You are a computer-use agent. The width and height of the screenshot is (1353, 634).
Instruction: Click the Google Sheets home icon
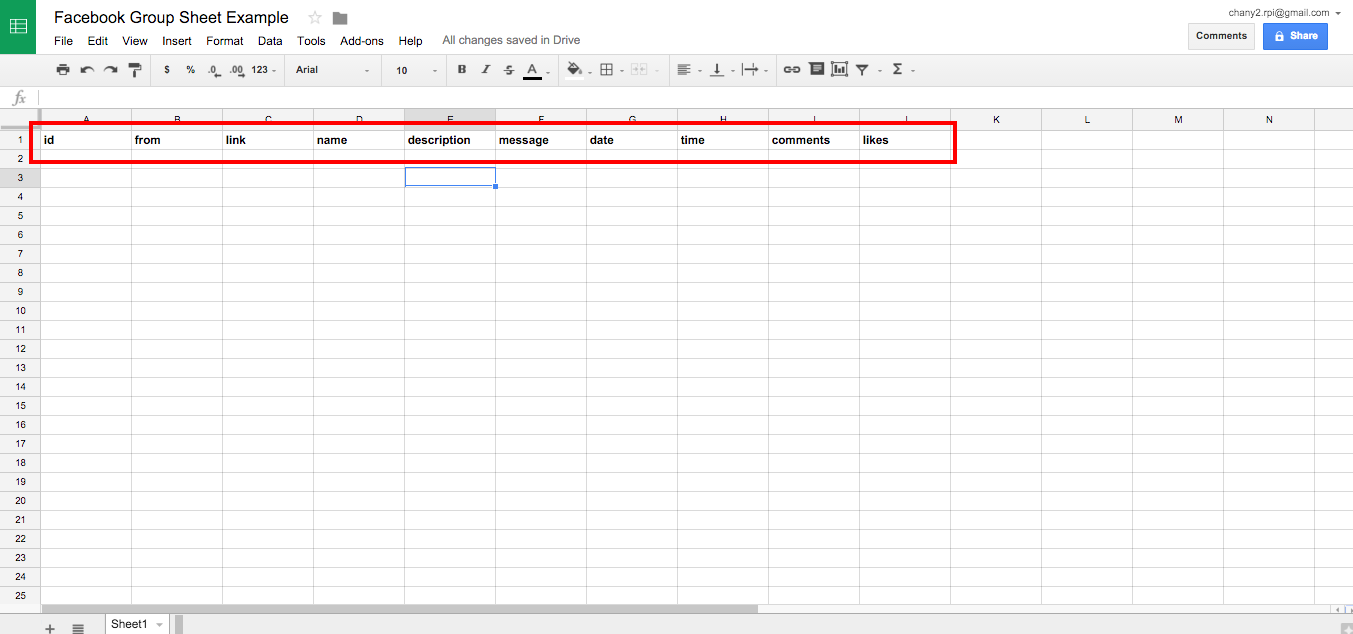coord(19,27)
